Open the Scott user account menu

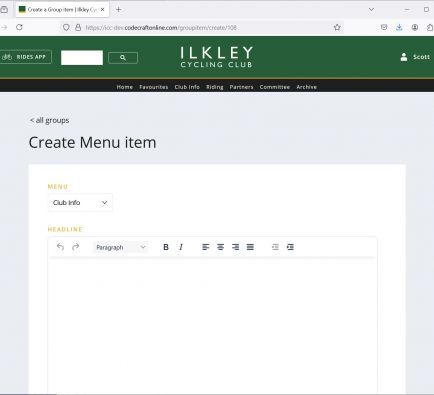415,57
